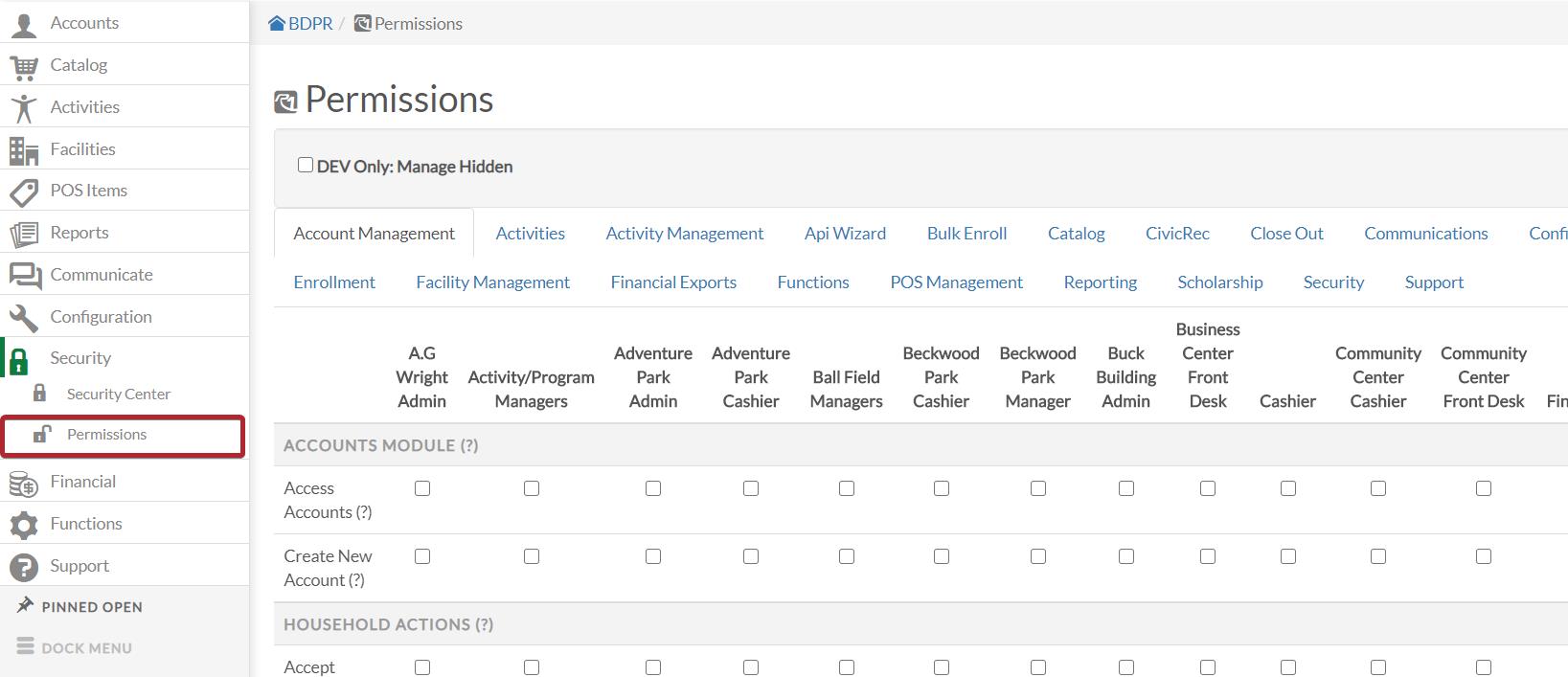
Task: Click the green Security padlock icon
Action: click(x=18, y=360)
